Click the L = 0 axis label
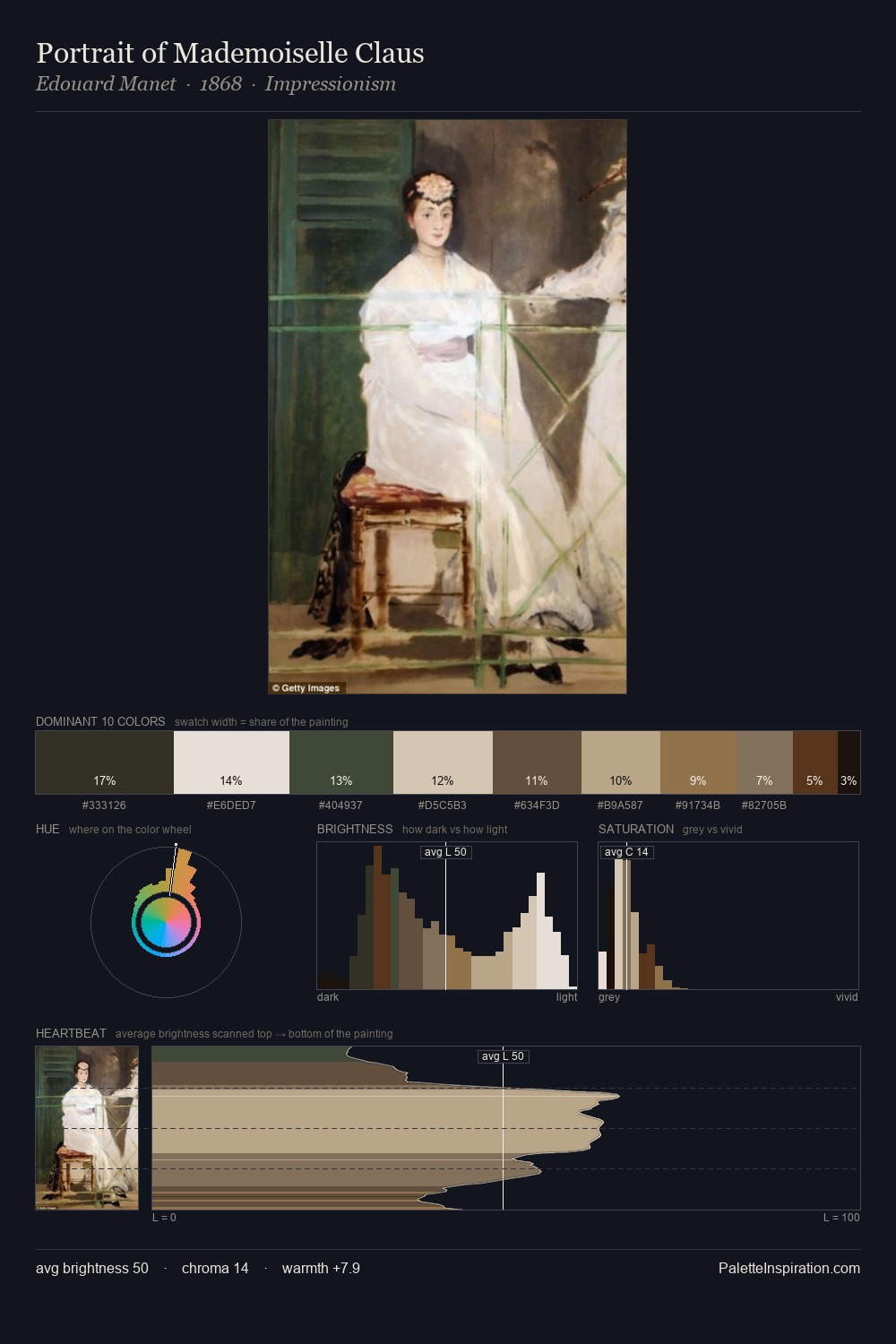This screenshot has width=896, height=1344. [x=164, y=1218]
